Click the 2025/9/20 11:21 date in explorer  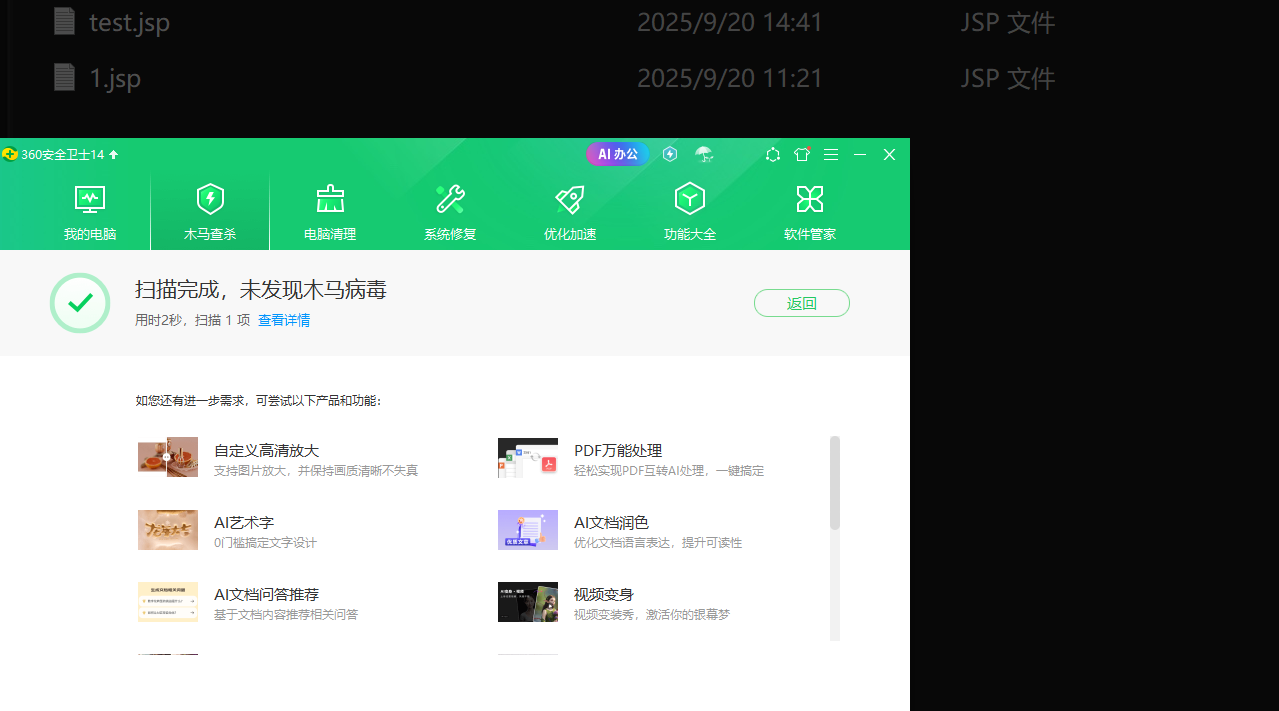click(x=730, y=78)
